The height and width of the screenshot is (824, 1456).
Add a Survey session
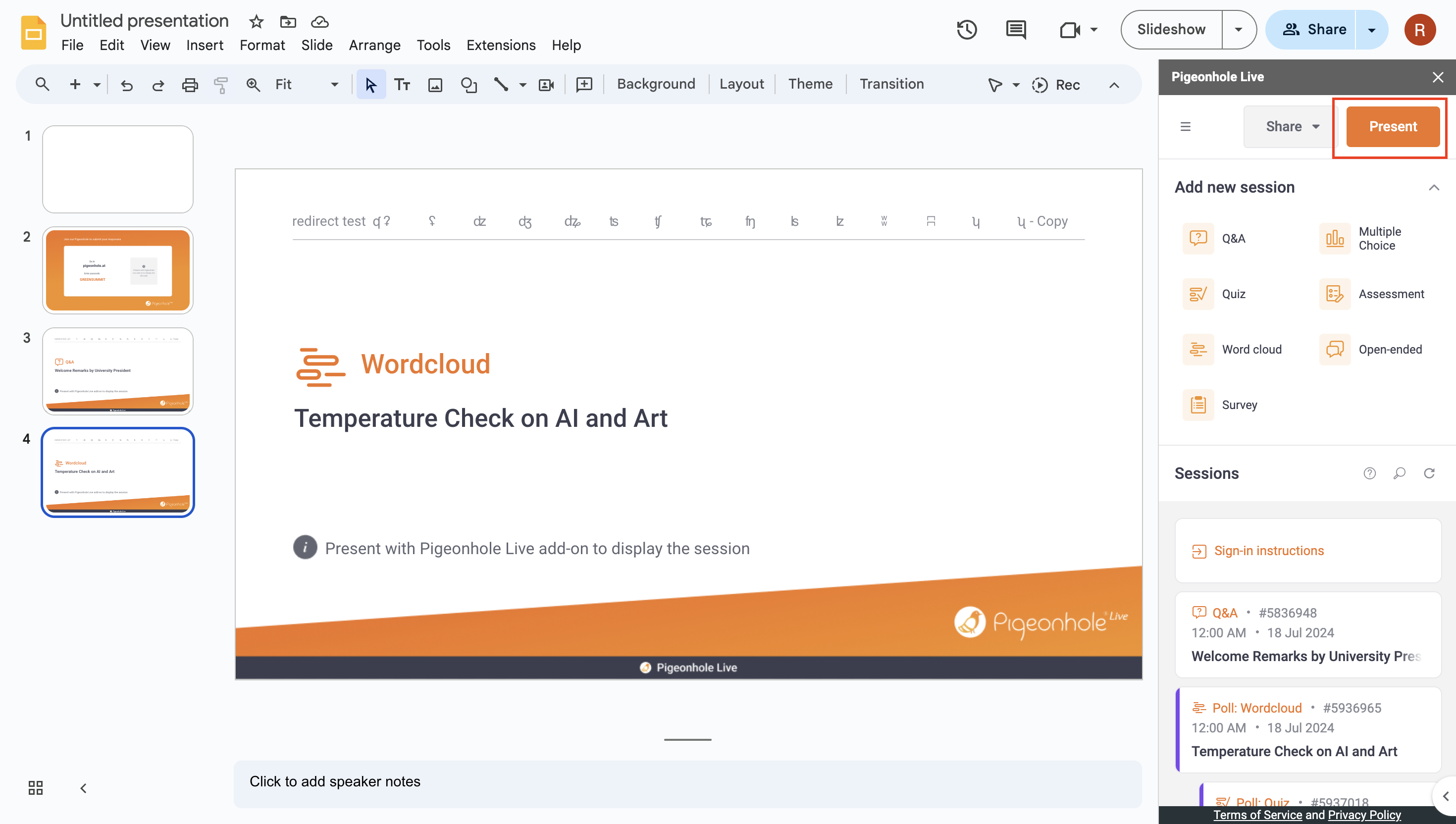point(1221,405)
